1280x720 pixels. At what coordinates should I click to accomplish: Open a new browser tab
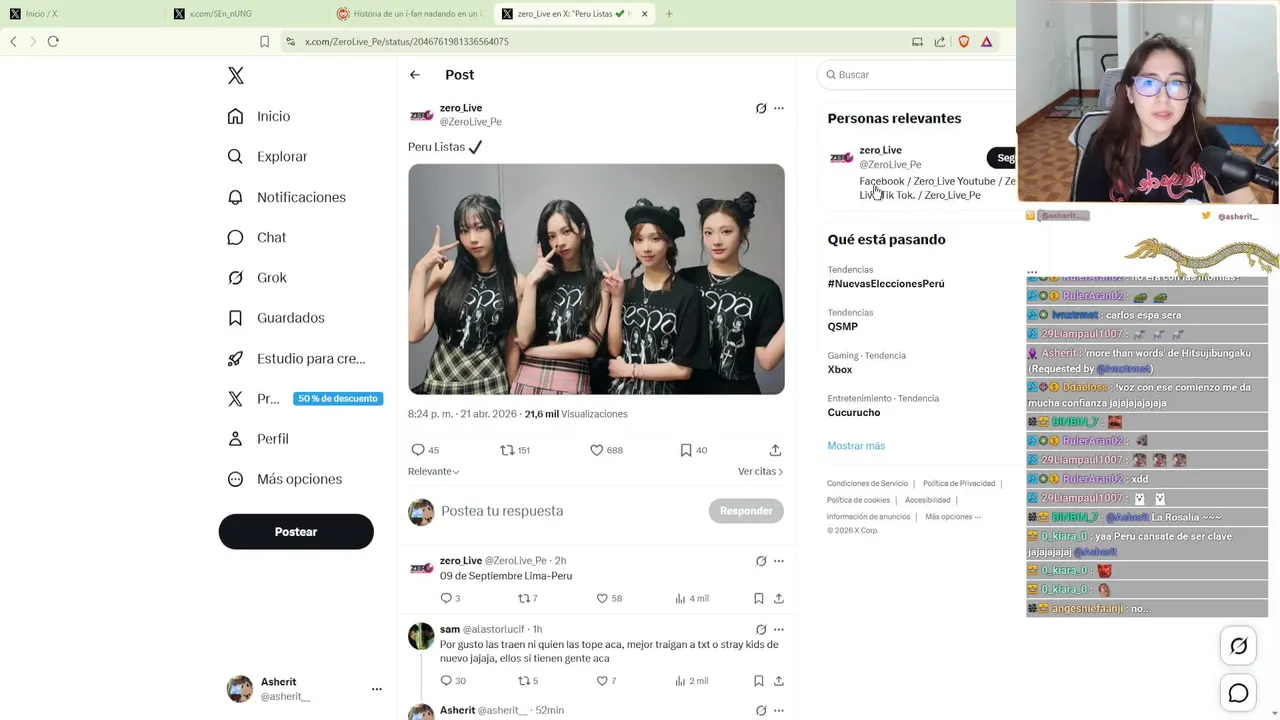pyautogui.click(x=669, y=14)
